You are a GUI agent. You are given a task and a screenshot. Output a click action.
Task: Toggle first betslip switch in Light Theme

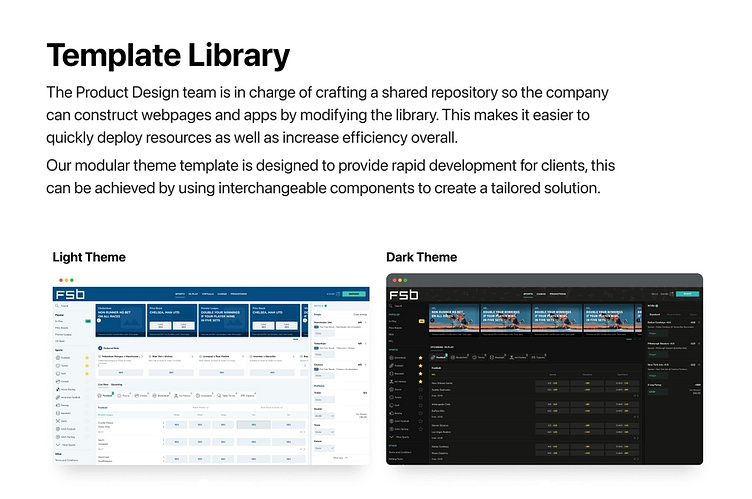(316, 327)
